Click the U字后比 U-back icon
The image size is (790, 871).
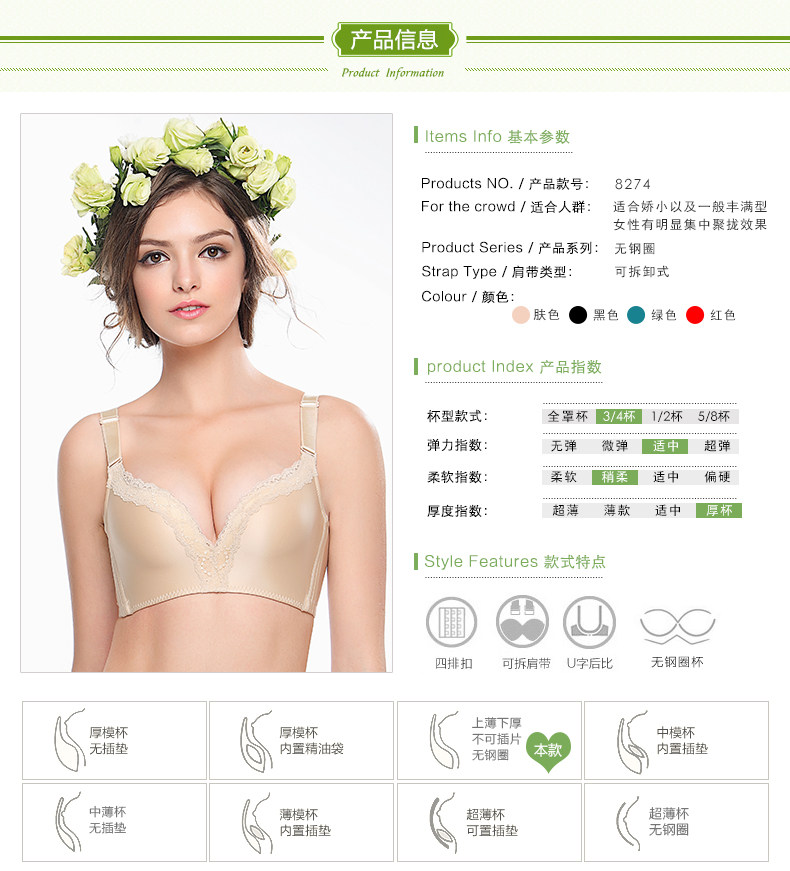(589, 623)
